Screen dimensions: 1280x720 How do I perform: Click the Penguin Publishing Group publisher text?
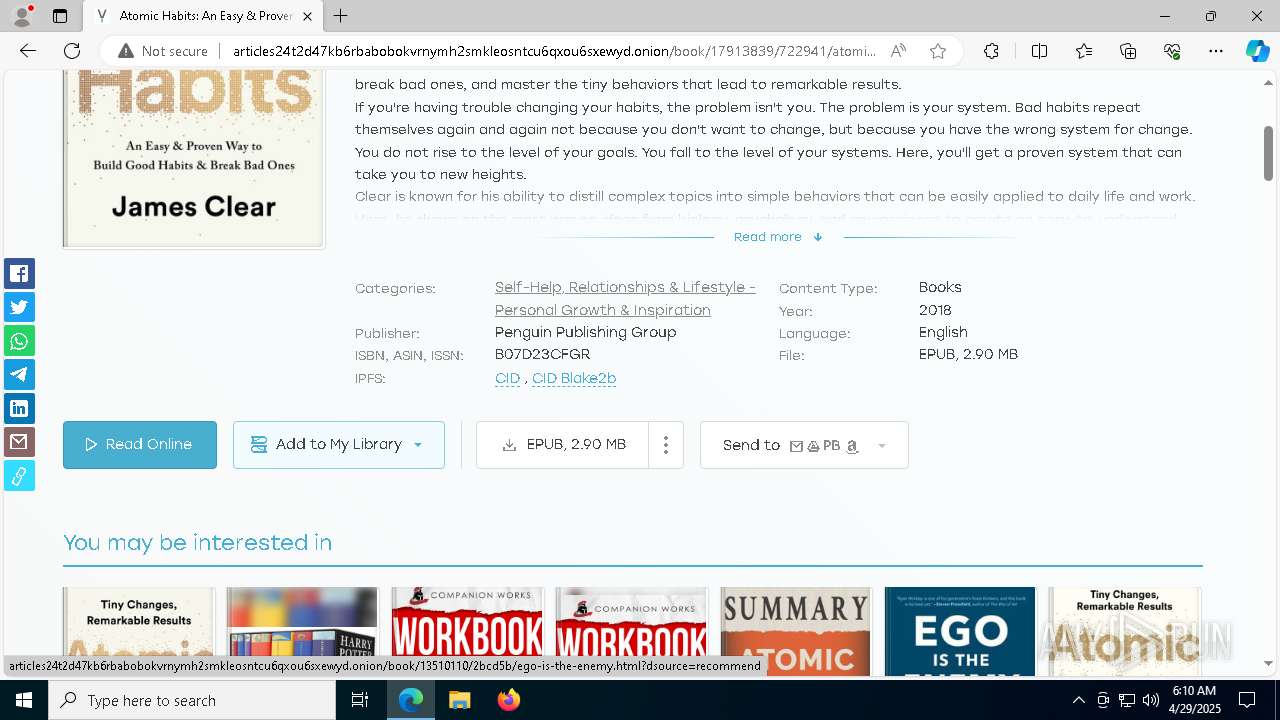coord(586,332)
